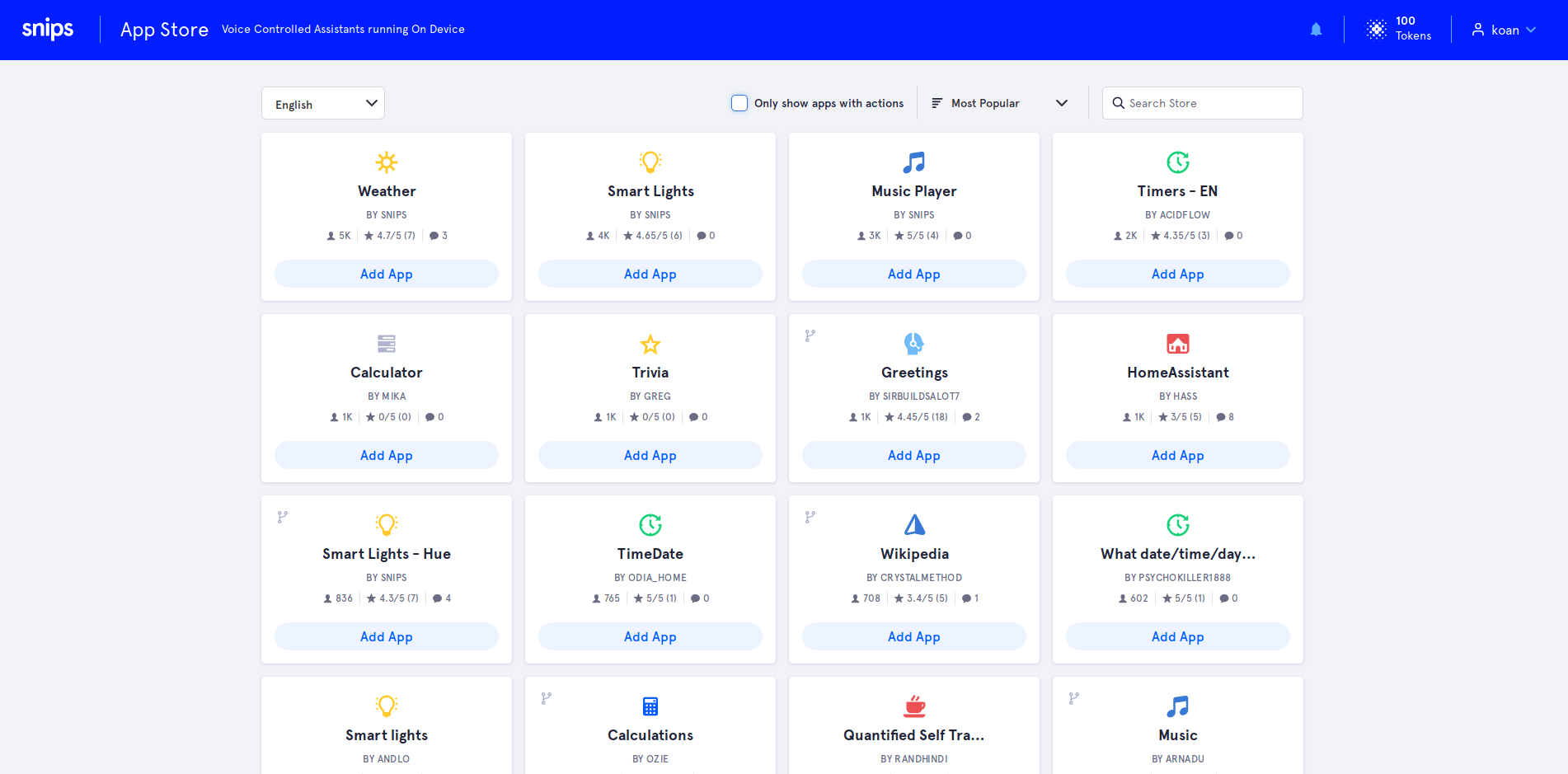This screenshot has height=774, width=1568.
Task: Add the Greetings app
Action: pos(914,455)
